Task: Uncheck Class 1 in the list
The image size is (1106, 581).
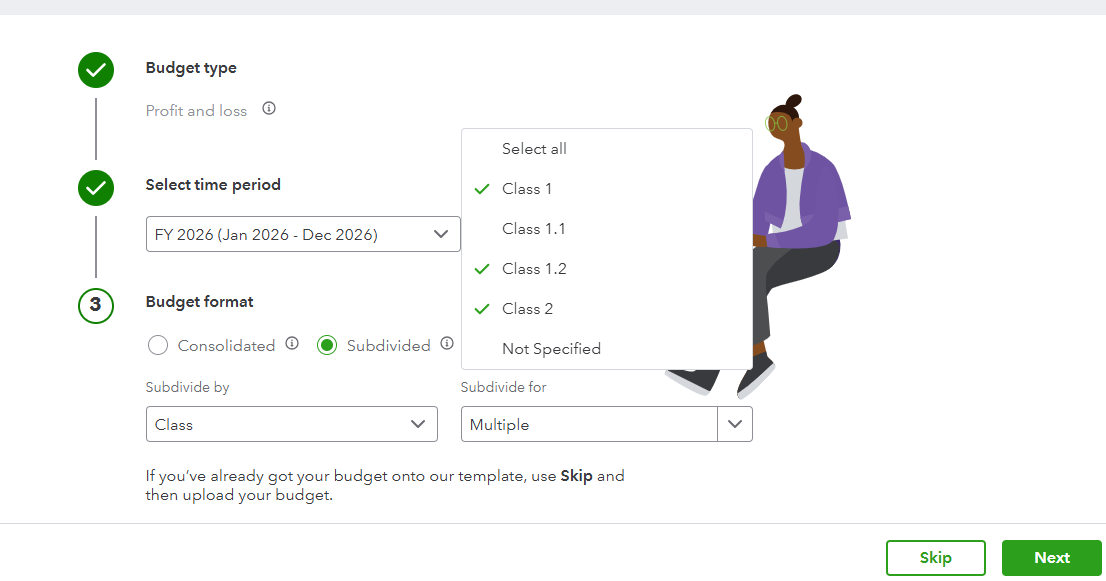Action: 527,189
